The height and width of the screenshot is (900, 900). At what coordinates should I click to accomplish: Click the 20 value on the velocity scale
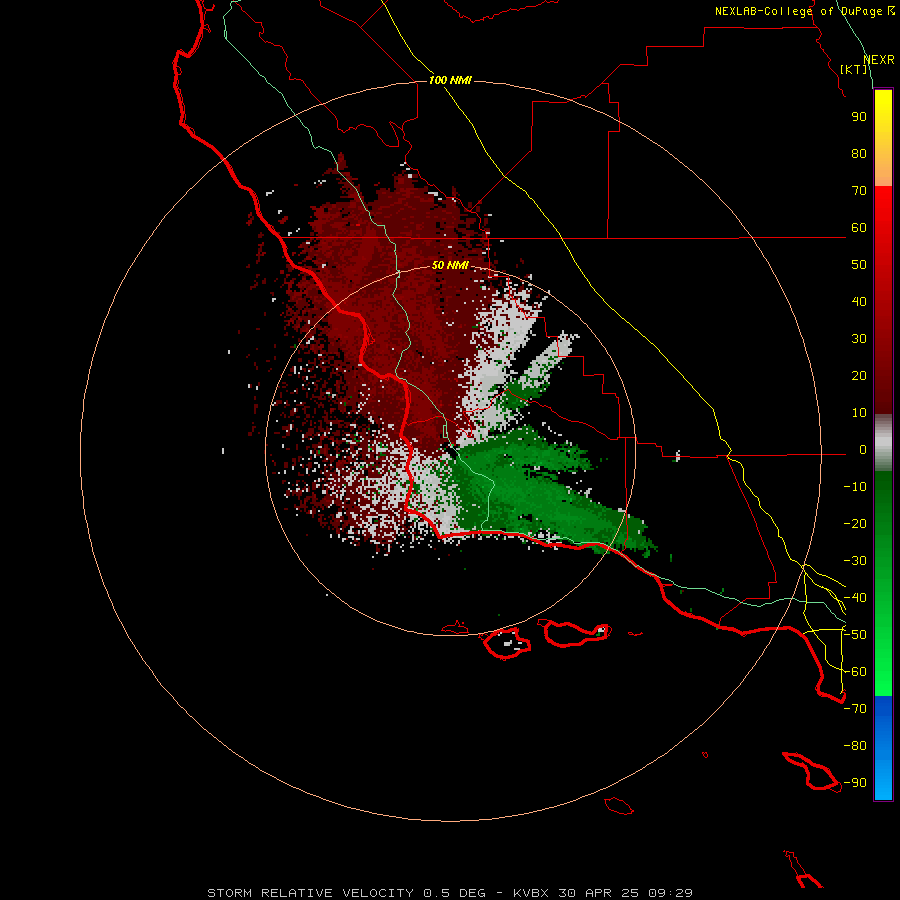click(859, 376)
